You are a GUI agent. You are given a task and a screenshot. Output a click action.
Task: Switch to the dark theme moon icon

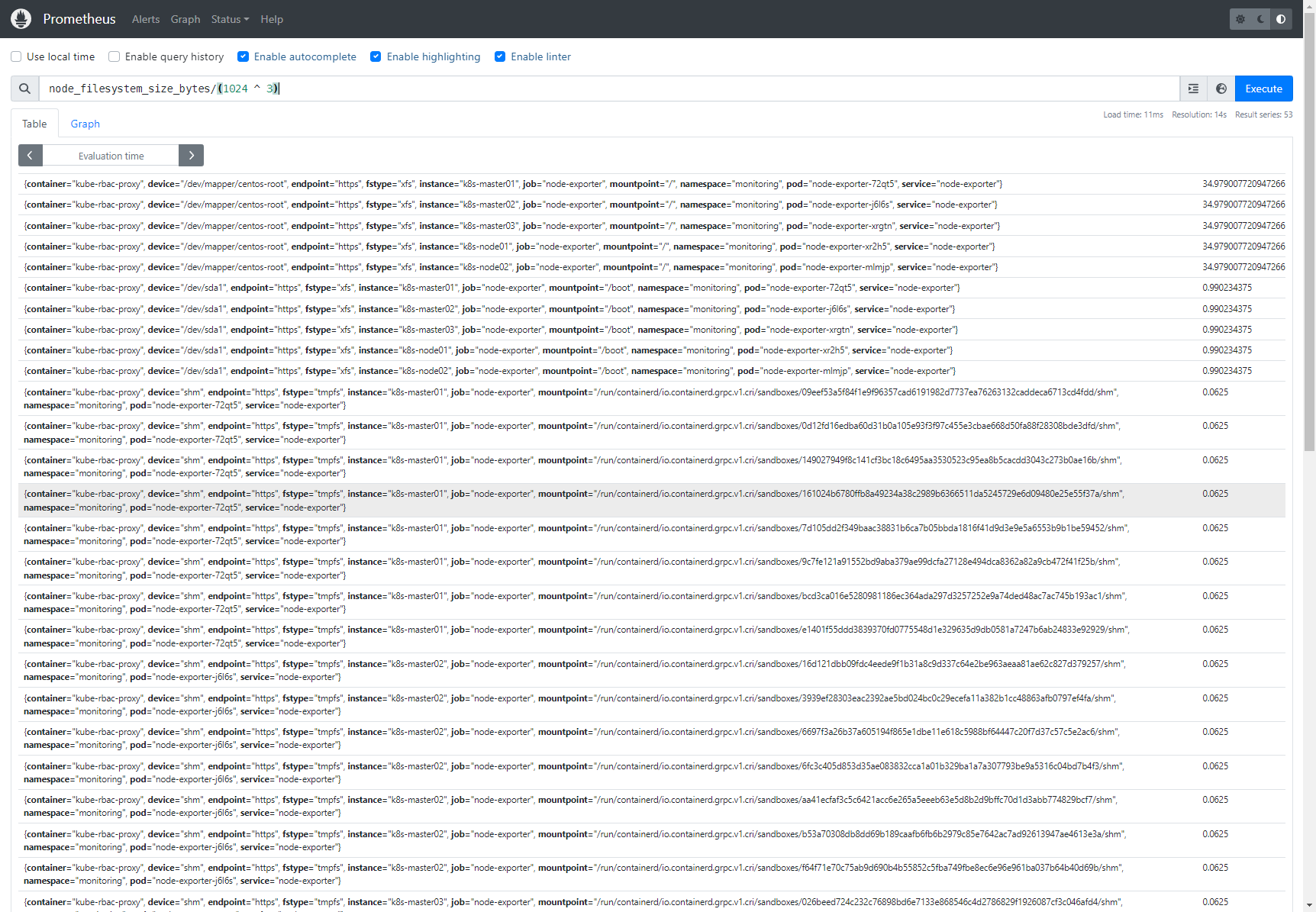[1261, 19]
